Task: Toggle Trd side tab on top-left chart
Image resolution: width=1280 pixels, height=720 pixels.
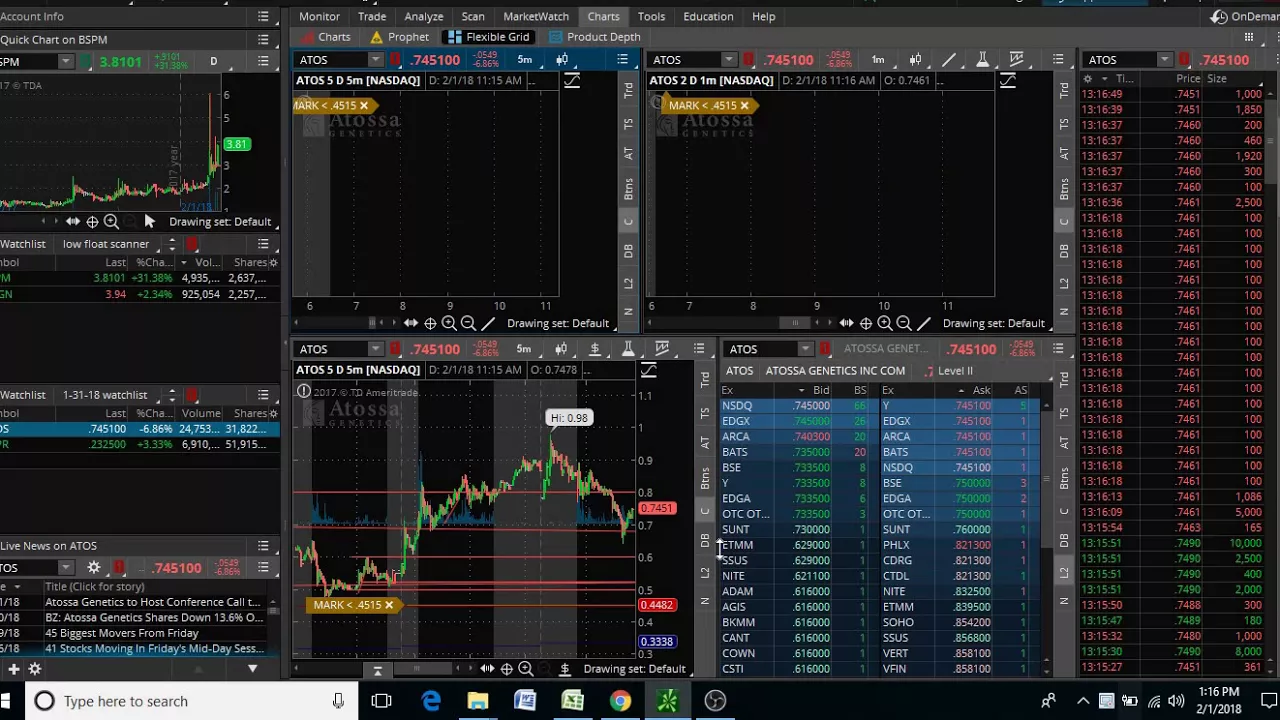Action: [628, 90]
